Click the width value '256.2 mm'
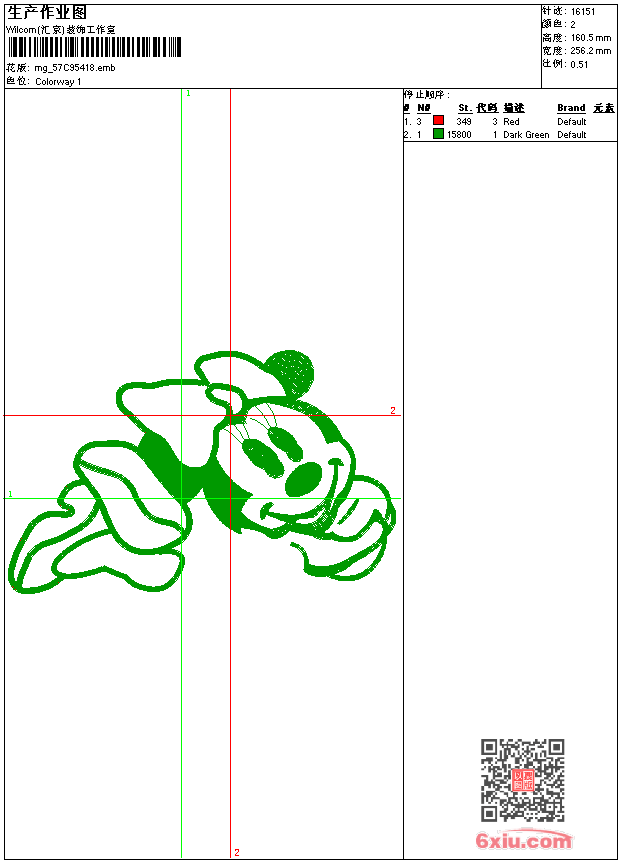The height and width of the screenshot is (860, 620). 591,51
